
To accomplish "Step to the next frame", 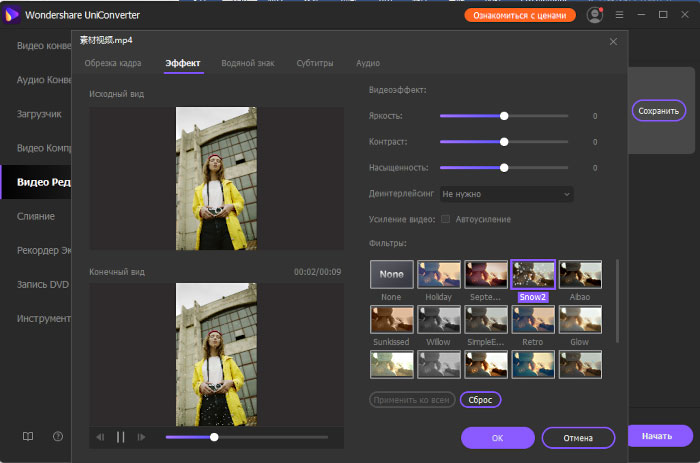I will [141, 437].
